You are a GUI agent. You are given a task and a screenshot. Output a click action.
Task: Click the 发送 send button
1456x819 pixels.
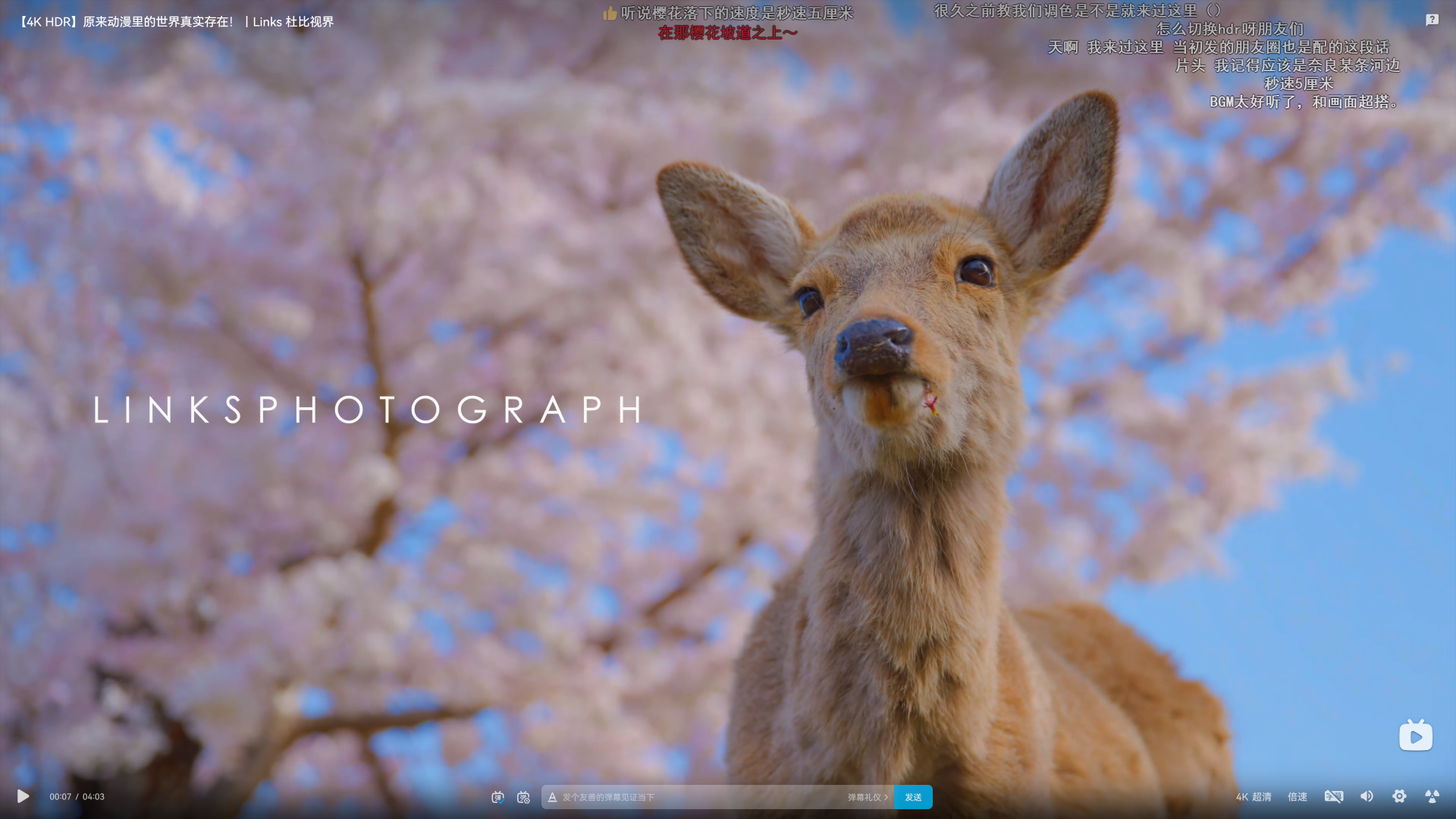pyautogui.click(x=913, y=797)
